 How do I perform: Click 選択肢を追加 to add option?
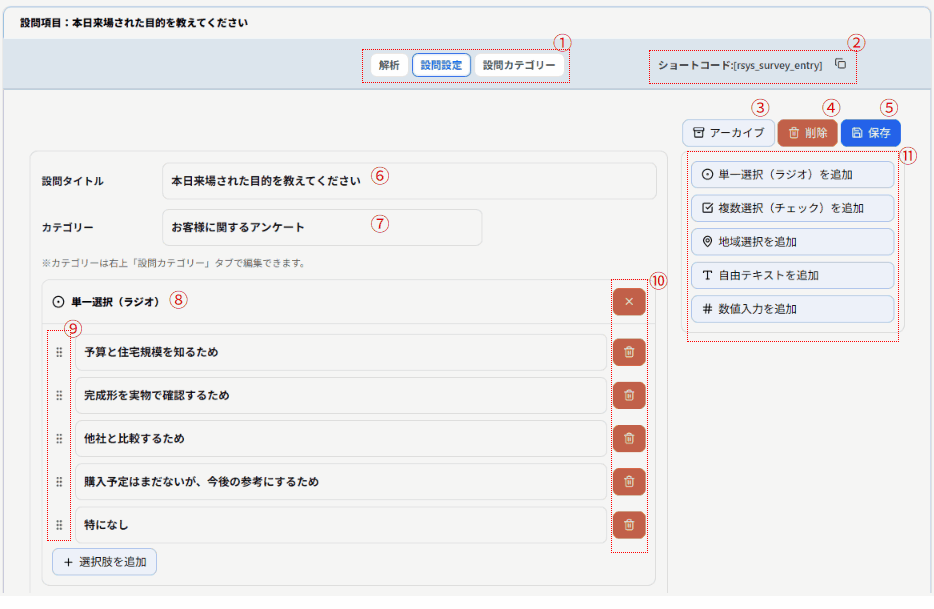point(104,561)
